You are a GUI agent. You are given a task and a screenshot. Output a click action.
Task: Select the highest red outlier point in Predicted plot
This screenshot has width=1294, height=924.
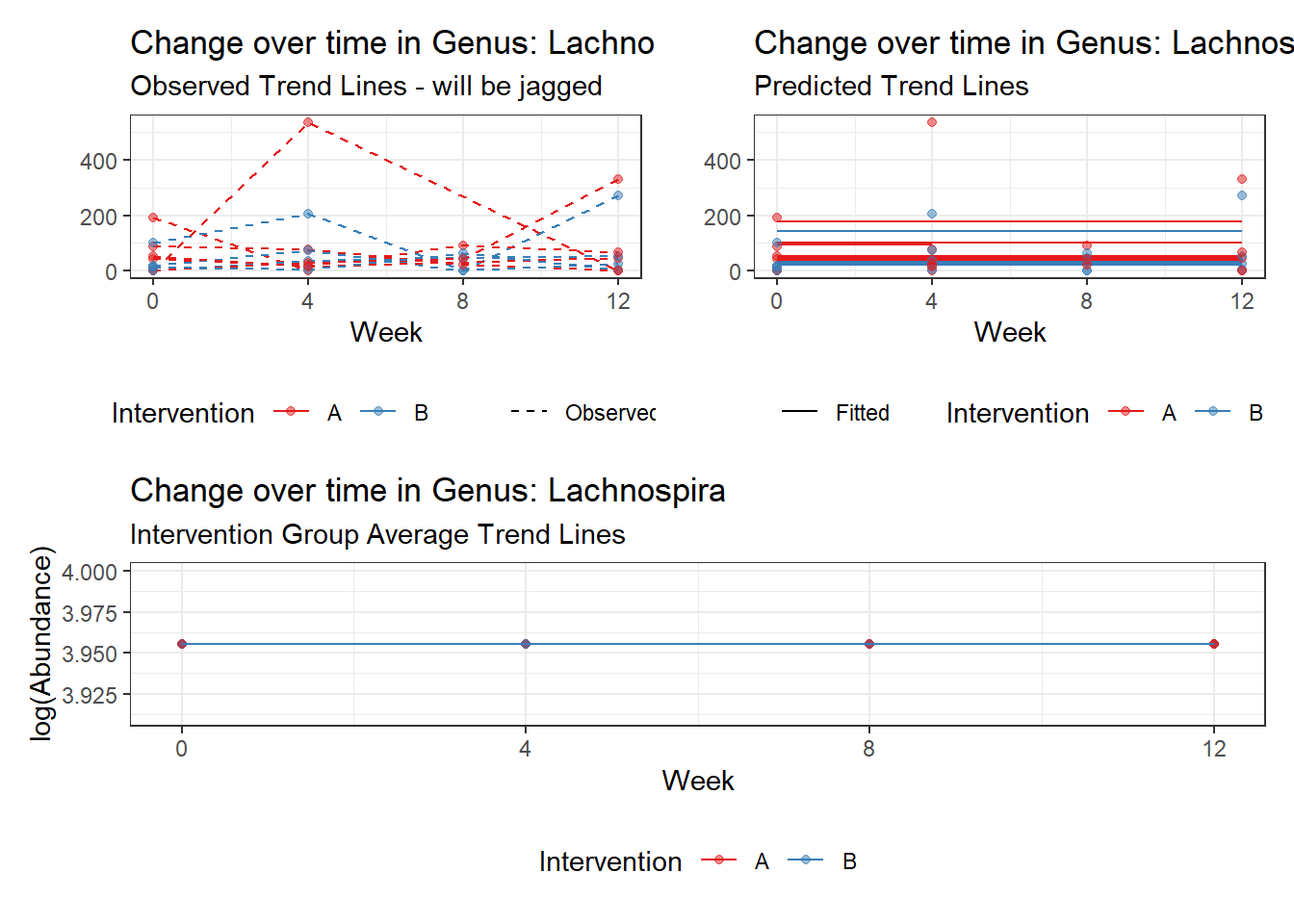click(932, 122)
